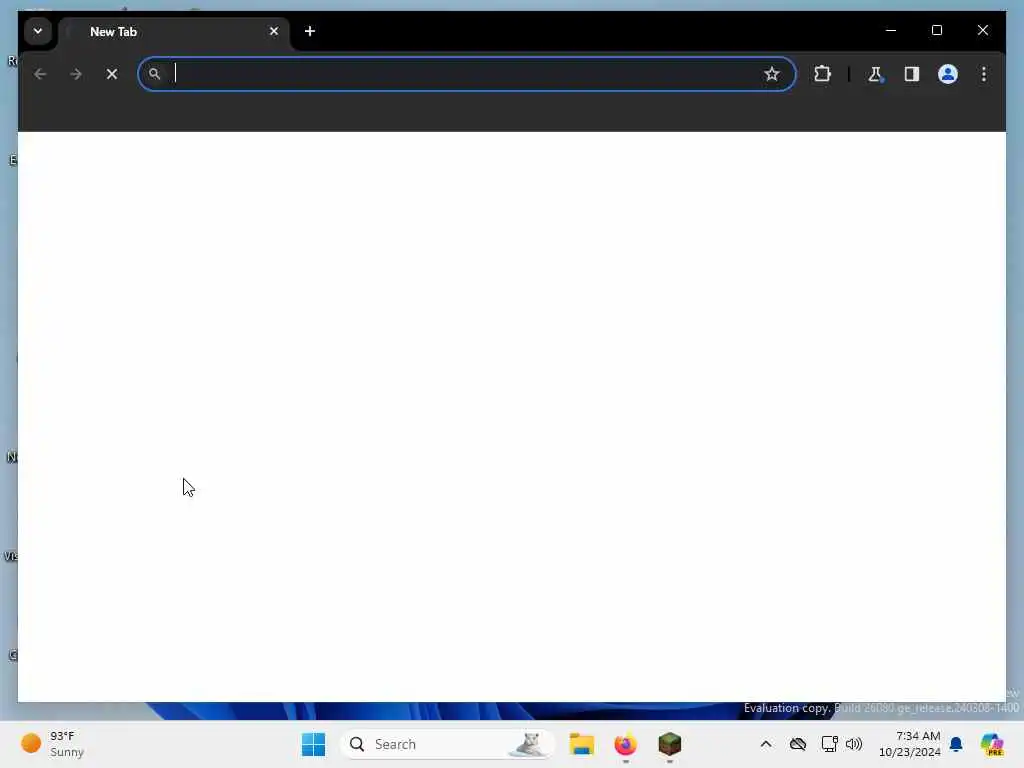Viewport: 1024px width, 768px height.
Task: Launch Copilot preview from taskbar
Action: (992, 744)
